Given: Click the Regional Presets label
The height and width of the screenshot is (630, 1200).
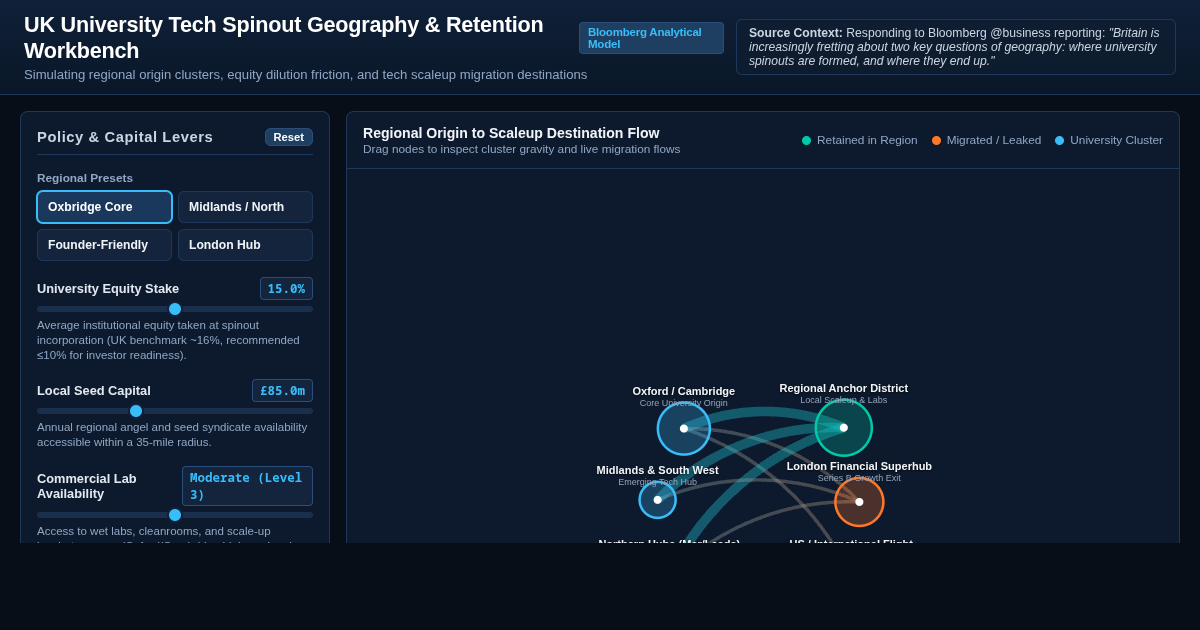Looking at the screenshot, I should click(85, 178).
